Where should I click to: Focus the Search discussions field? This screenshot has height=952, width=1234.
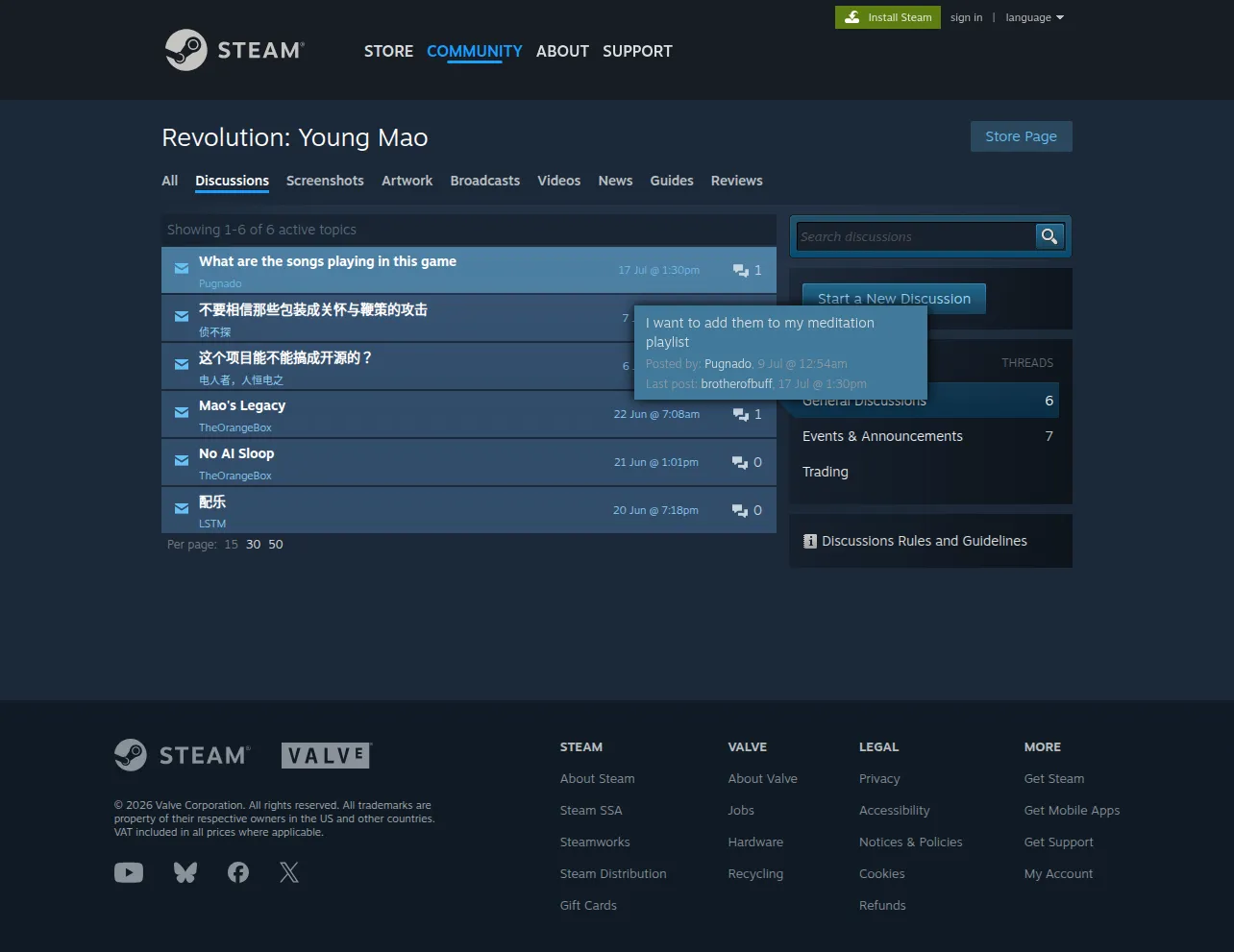coord(915,236)
